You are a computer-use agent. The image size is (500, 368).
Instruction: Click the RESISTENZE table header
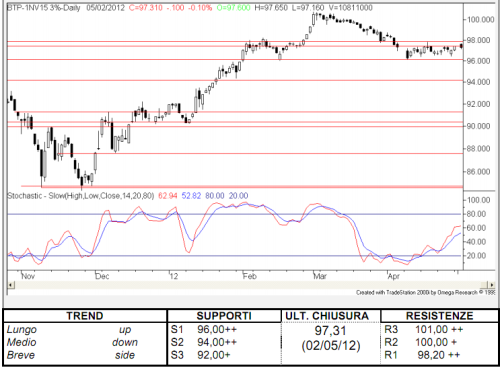(440, 316)
